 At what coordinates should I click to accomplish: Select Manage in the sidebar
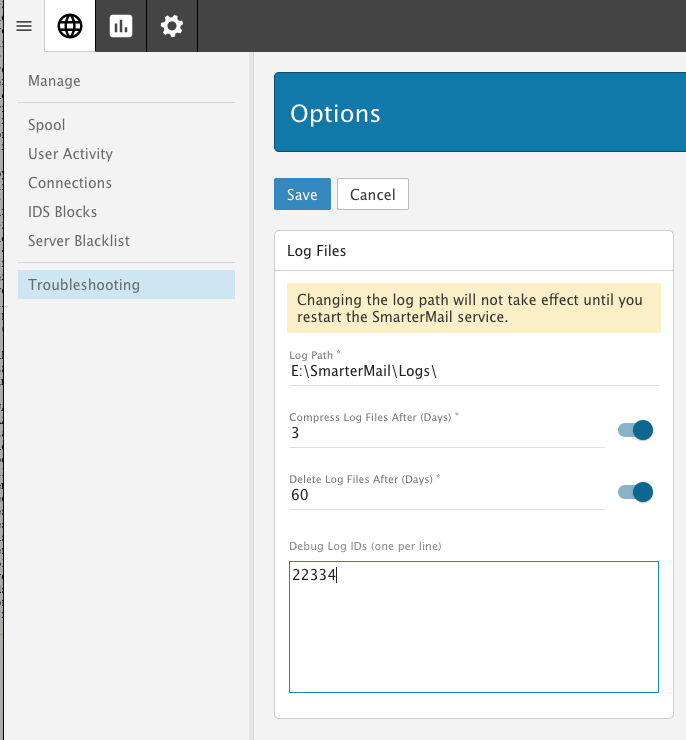coord(54,81)
